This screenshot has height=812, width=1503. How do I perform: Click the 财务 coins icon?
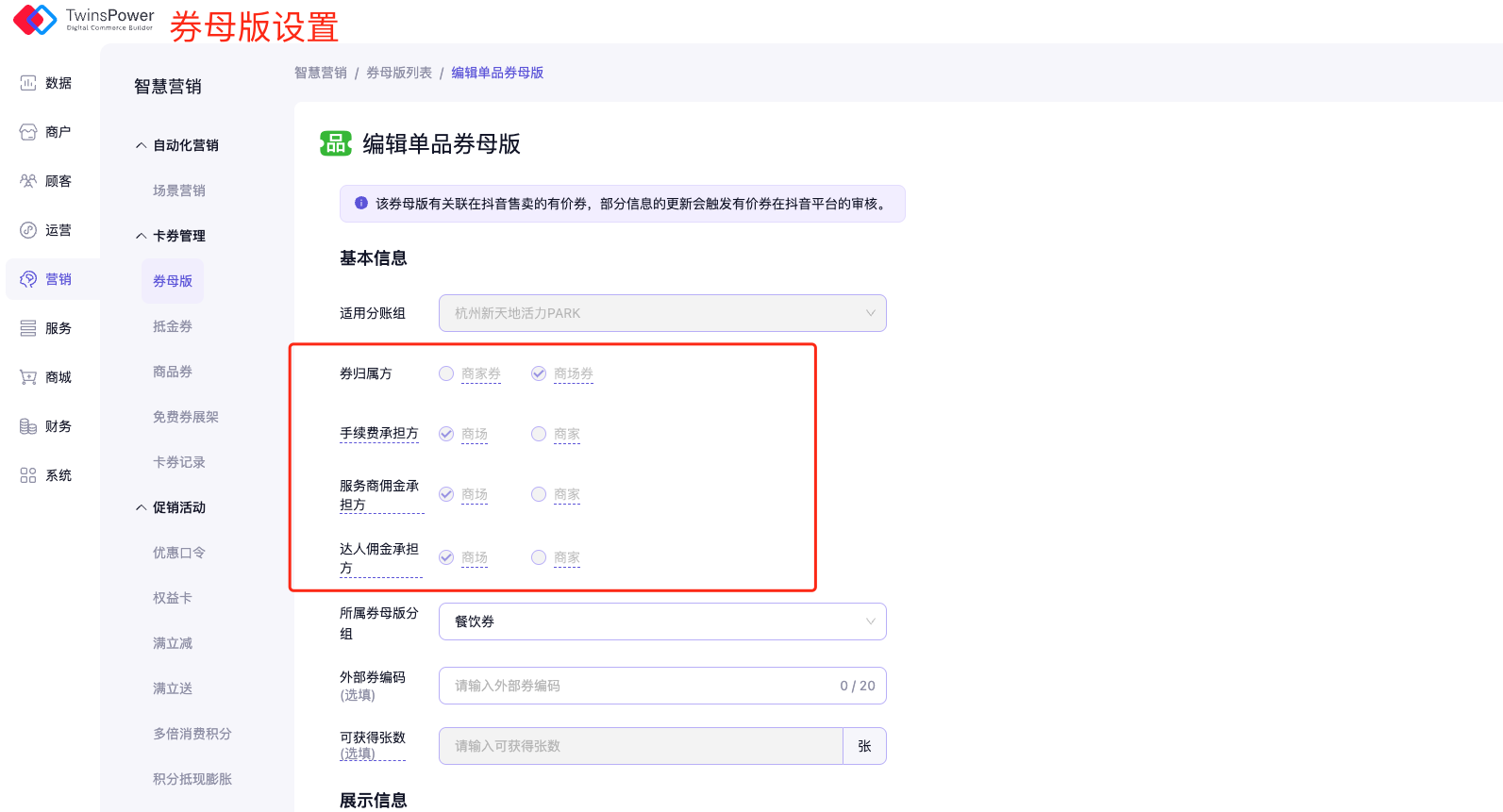click(28, 426)
